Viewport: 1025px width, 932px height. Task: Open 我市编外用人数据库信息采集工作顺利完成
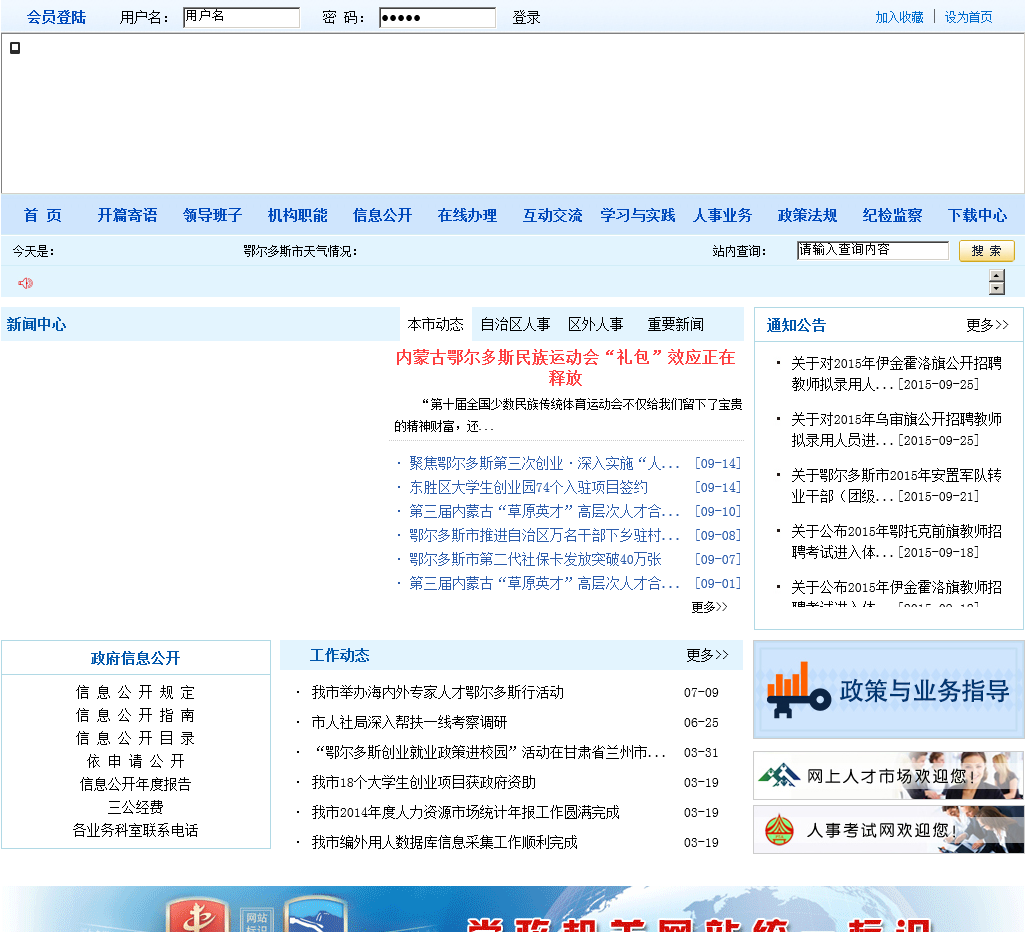click(x=445, y=842)
